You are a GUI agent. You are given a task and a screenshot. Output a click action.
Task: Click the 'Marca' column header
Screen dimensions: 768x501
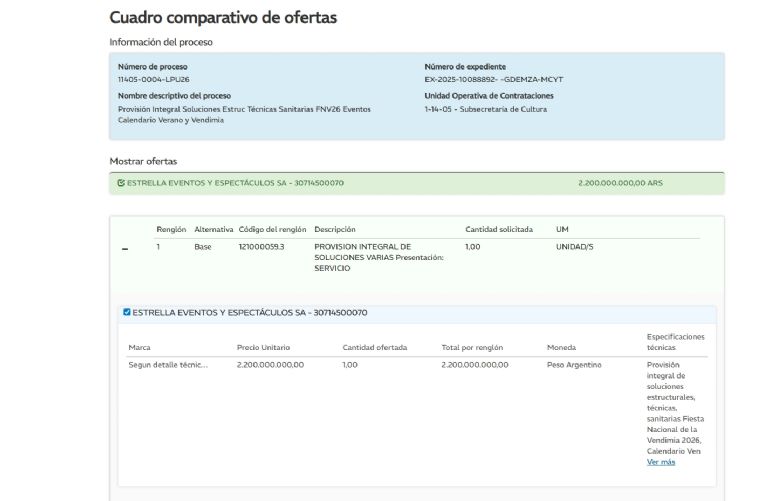tap(140, 348)
